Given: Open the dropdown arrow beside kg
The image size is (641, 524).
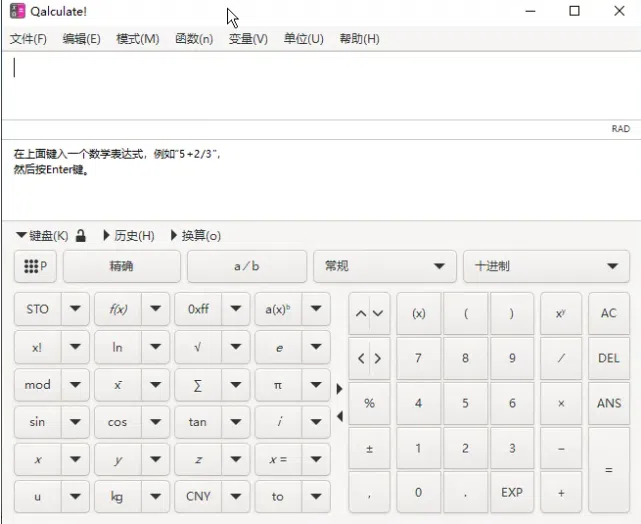Looking at the screenshot, I should click(155, 496).
